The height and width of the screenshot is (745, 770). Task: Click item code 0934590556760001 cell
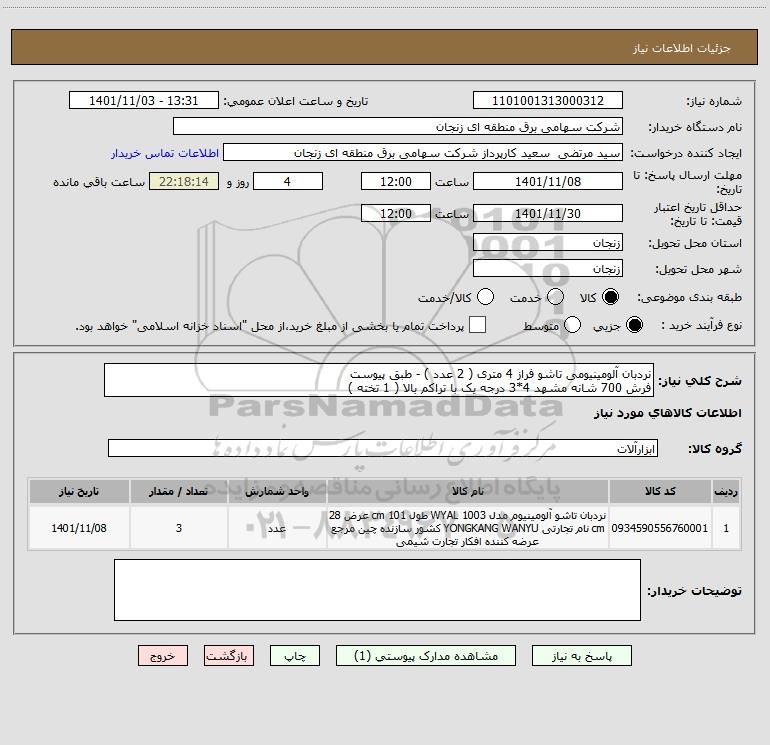coord(660,528)
